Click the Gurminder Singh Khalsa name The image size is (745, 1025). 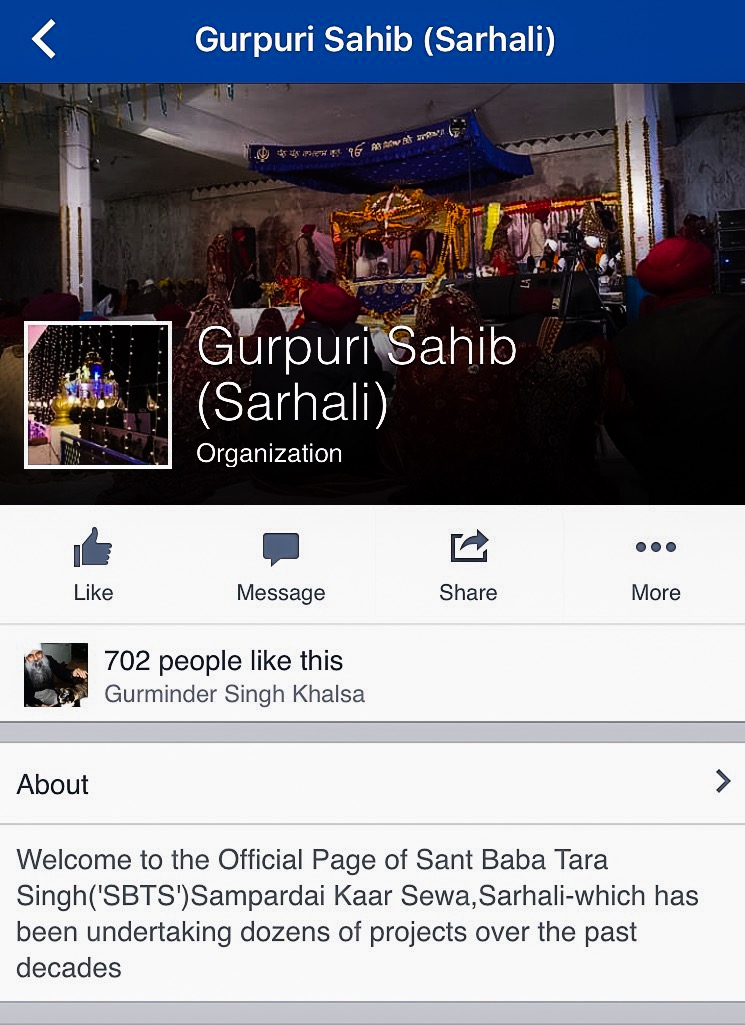tap(235, 694)
